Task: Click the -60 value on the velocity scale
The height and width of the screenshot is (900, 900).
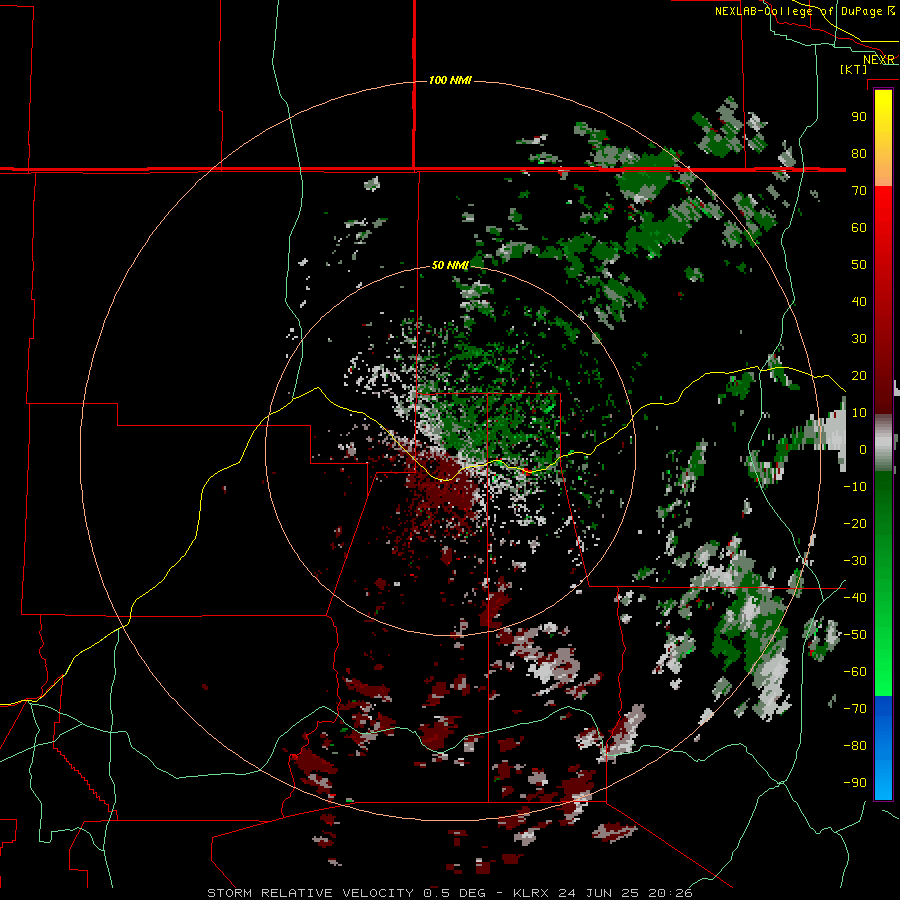Action: (x=855, y=672)
